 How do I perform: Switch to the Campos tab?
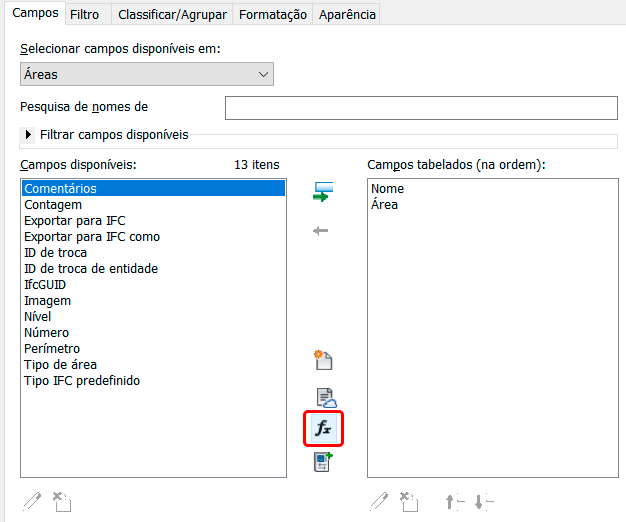35,13
